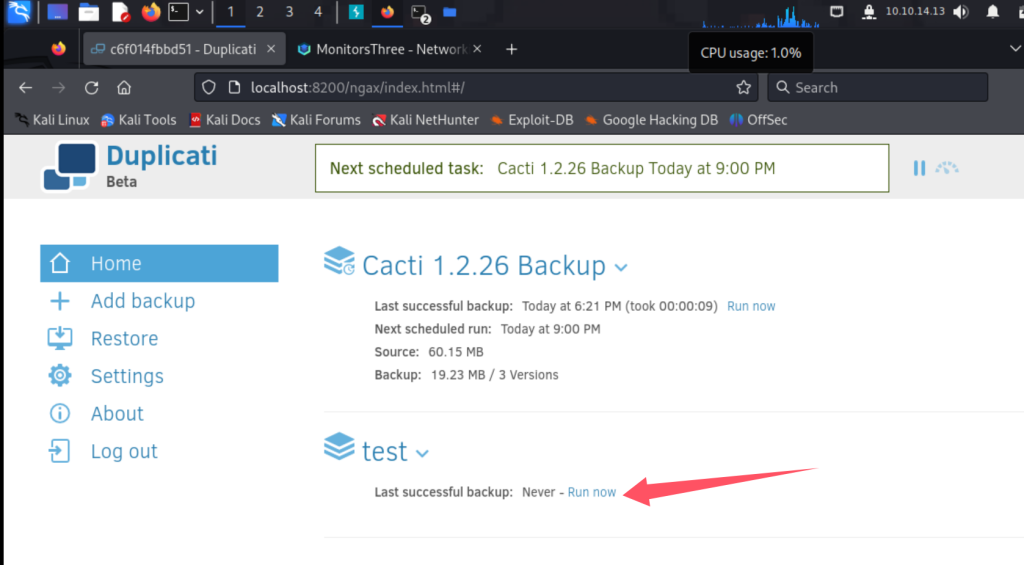The height and width of the screenshot is (565, 1024).
Task: Open Kali NetHunter bookmark
Action: point(426,120)
